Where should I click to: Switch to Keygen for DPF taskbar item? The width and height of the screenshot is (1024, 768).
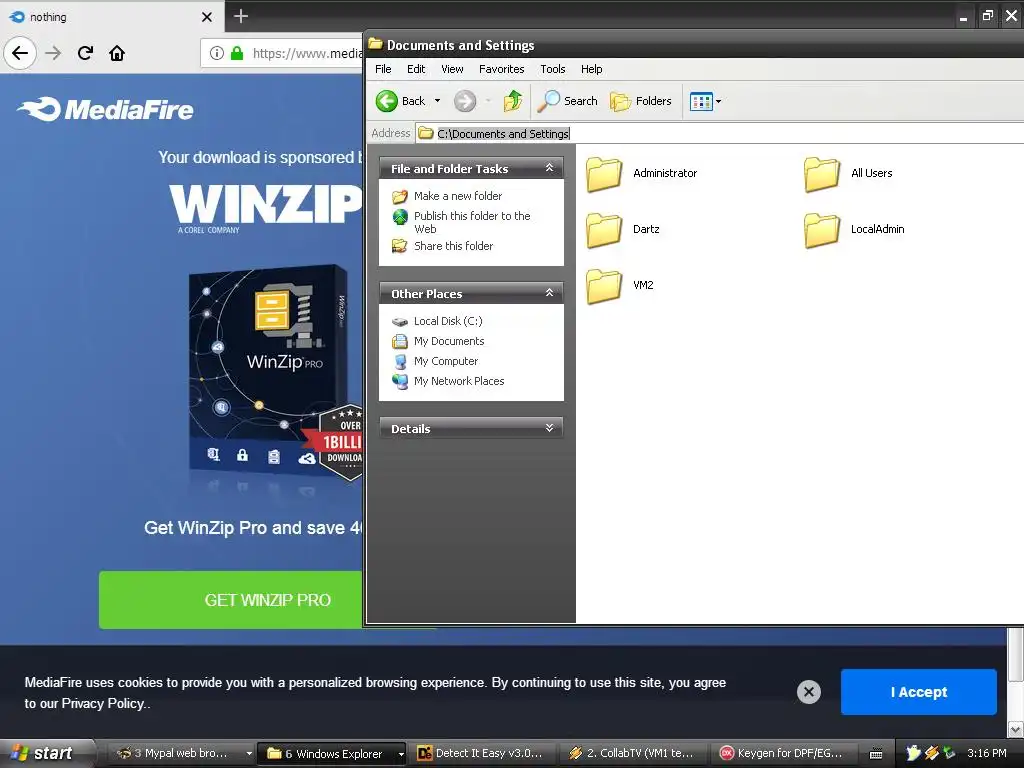pos(782,753)
